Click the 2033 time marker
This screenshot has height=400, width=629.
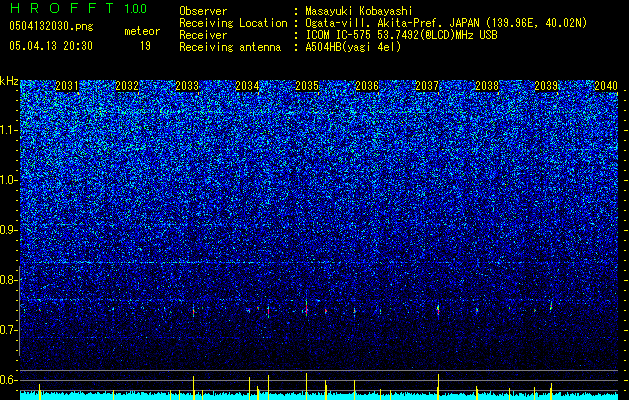coord(187,86)
